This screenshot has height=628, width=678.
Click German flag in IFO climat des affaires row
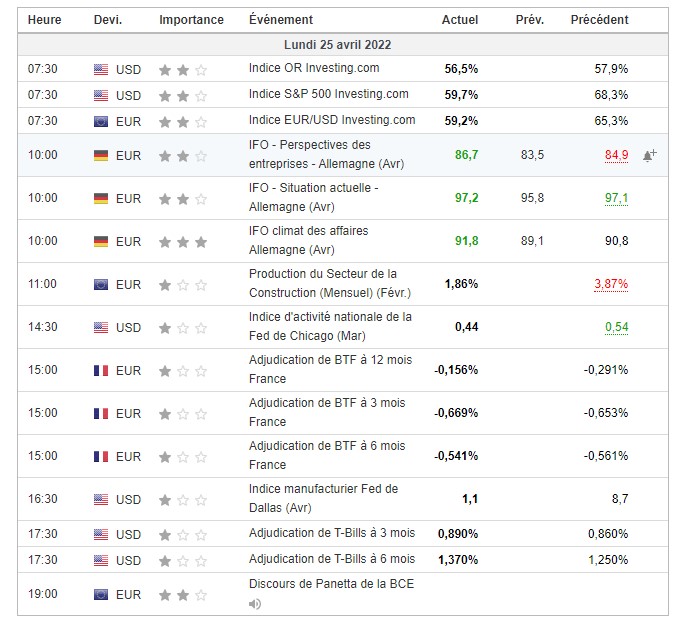pos(101,242)
